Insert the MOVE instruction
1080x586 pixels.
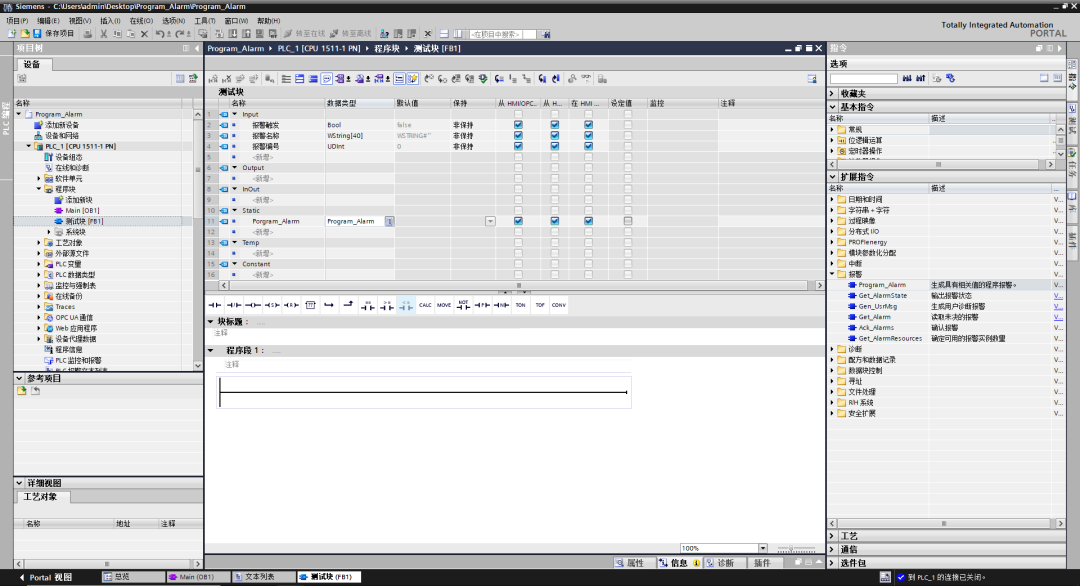tap(444, 305)
